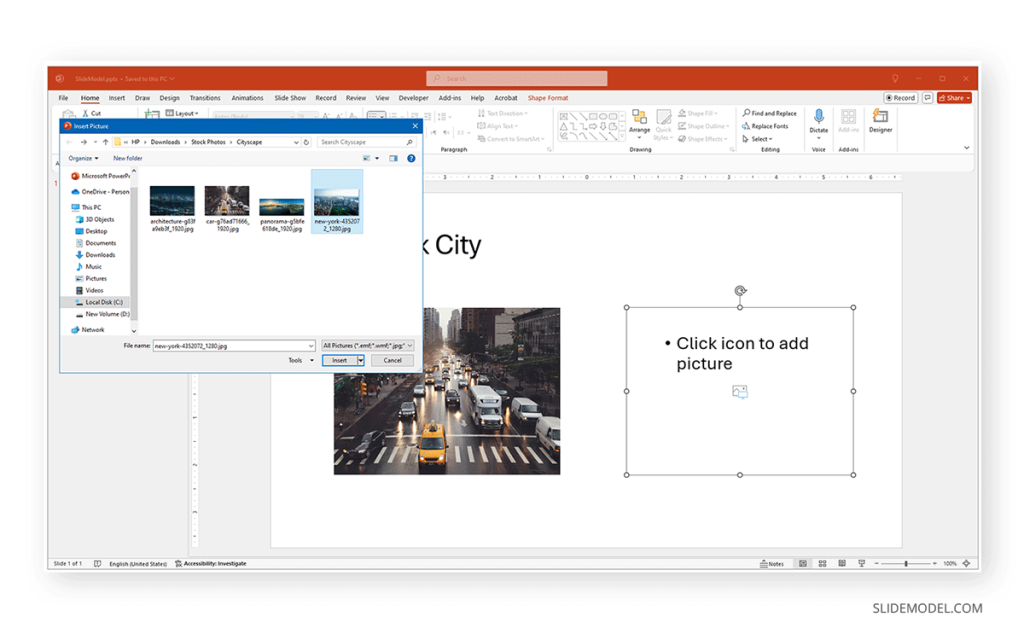Click the Arrange icon in Drawing group
Image resolution: width=1024 pixels, height=634 pixels.
coord(639,118)
